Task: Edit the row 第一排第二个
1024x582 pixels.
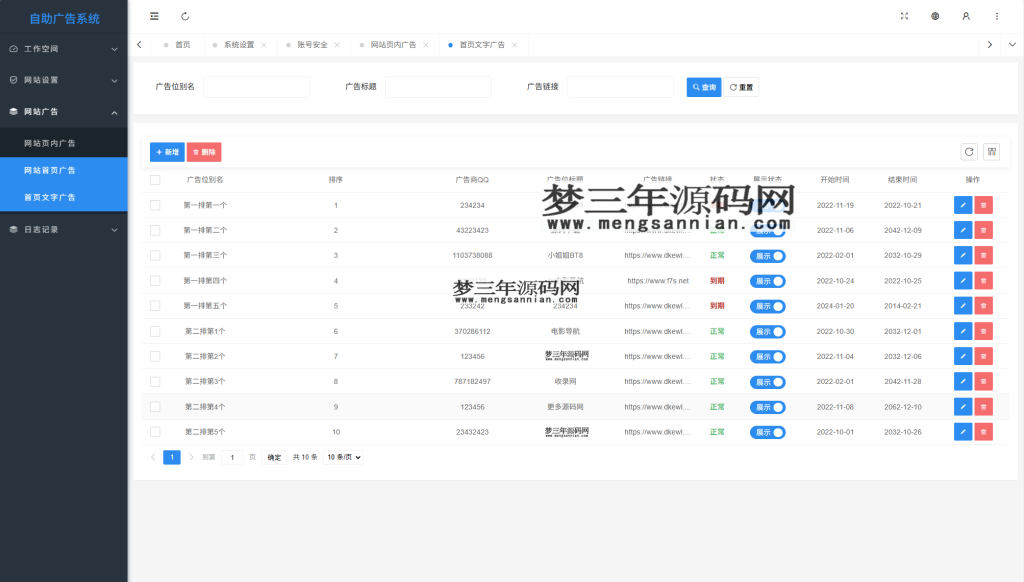Action: click(x=963, y=230)
